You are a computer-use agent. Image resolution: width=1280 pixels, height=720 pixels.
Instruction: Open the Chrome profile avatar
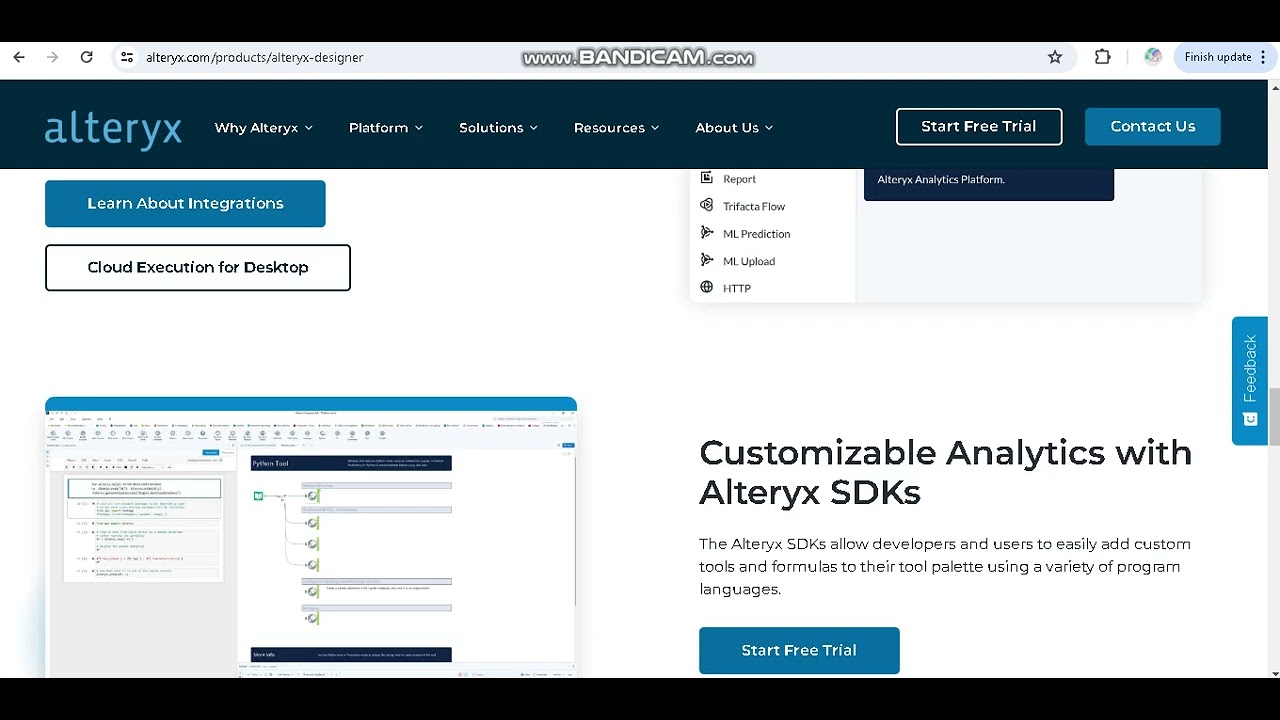click(1153, 57)
